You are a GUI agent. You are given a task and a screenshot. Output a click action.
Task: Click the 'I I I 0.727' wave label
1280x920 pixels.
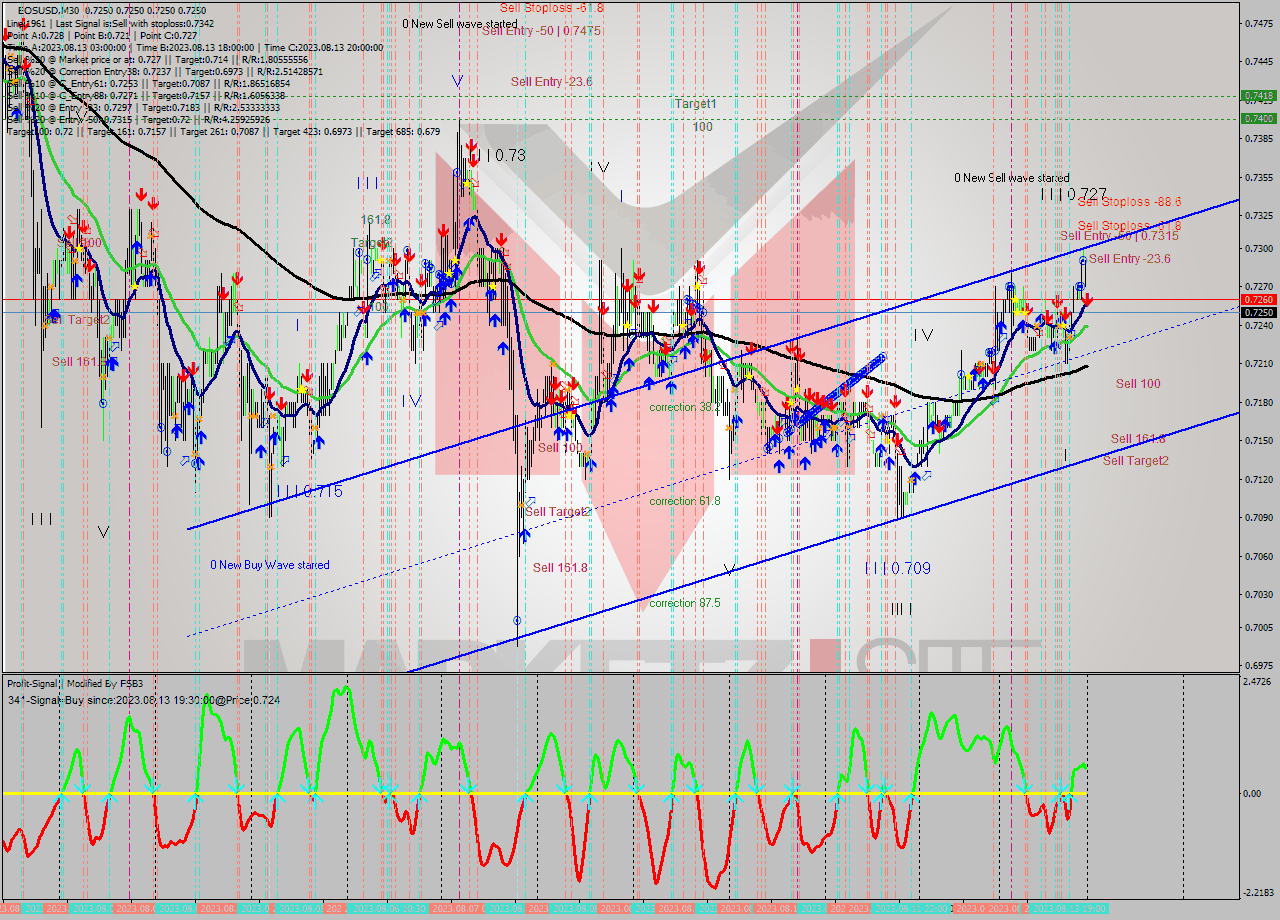1074,195
